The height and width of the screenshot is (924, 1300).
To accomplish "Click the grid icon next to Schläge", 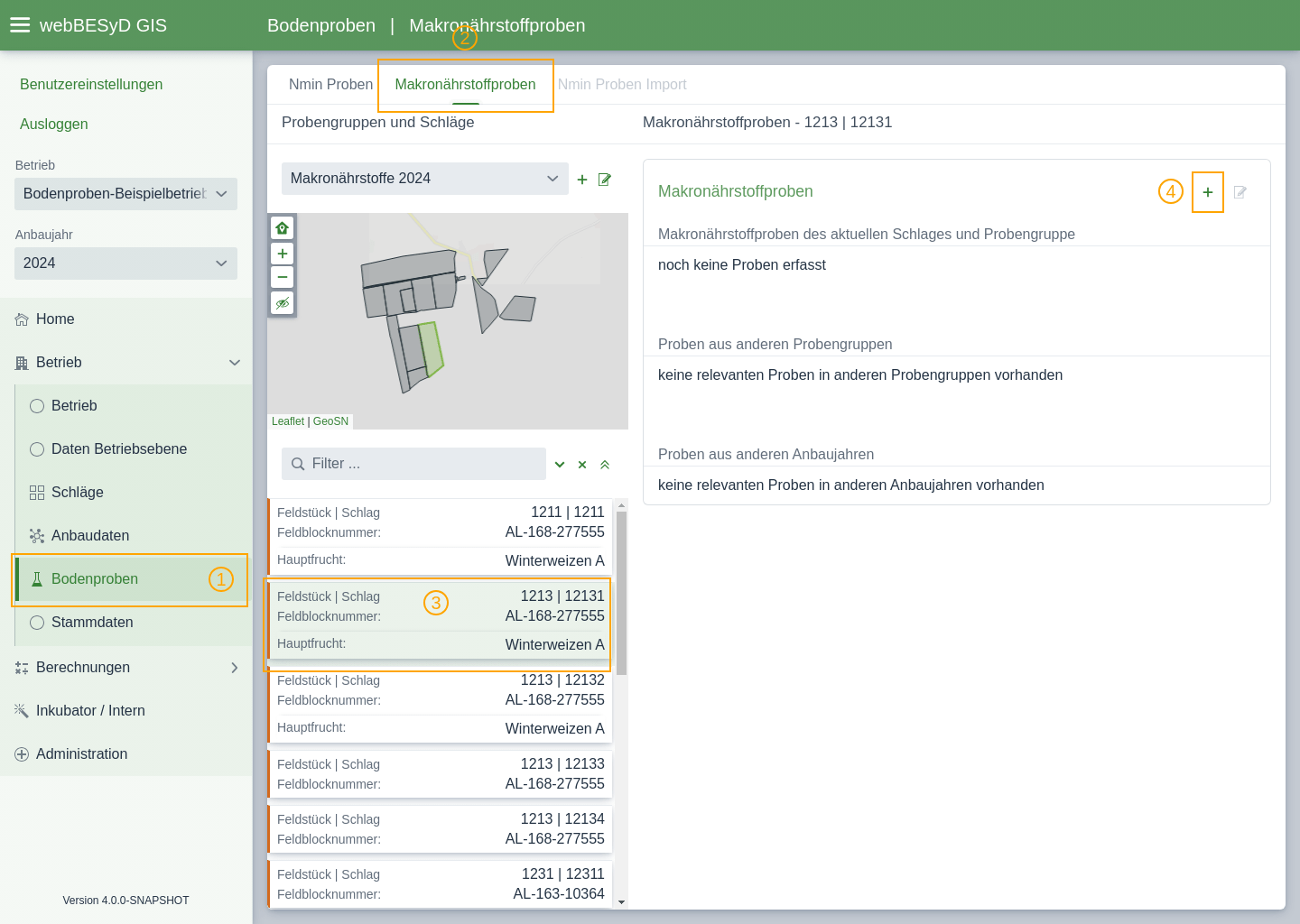I will (37, 493).
